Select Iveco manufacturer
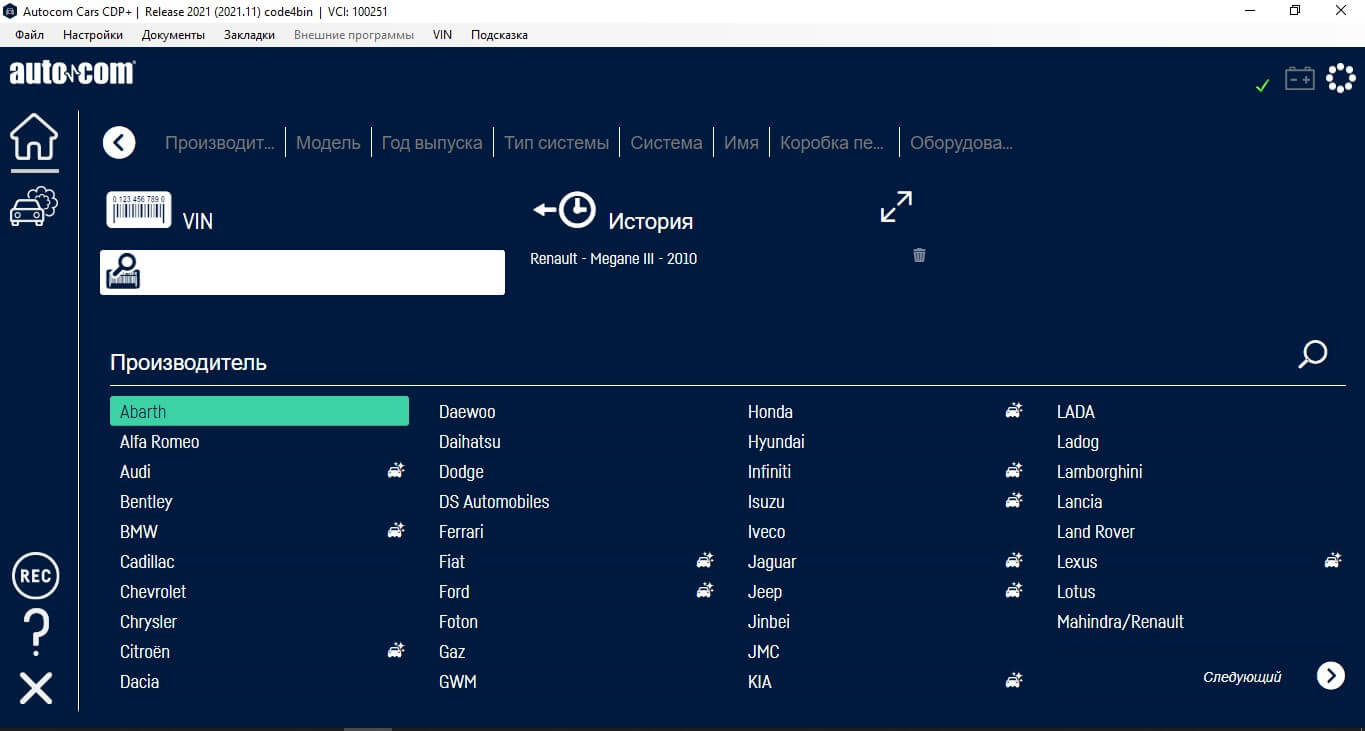The image size is (1365, 731). pyautogui.click(x=766, y=531)
